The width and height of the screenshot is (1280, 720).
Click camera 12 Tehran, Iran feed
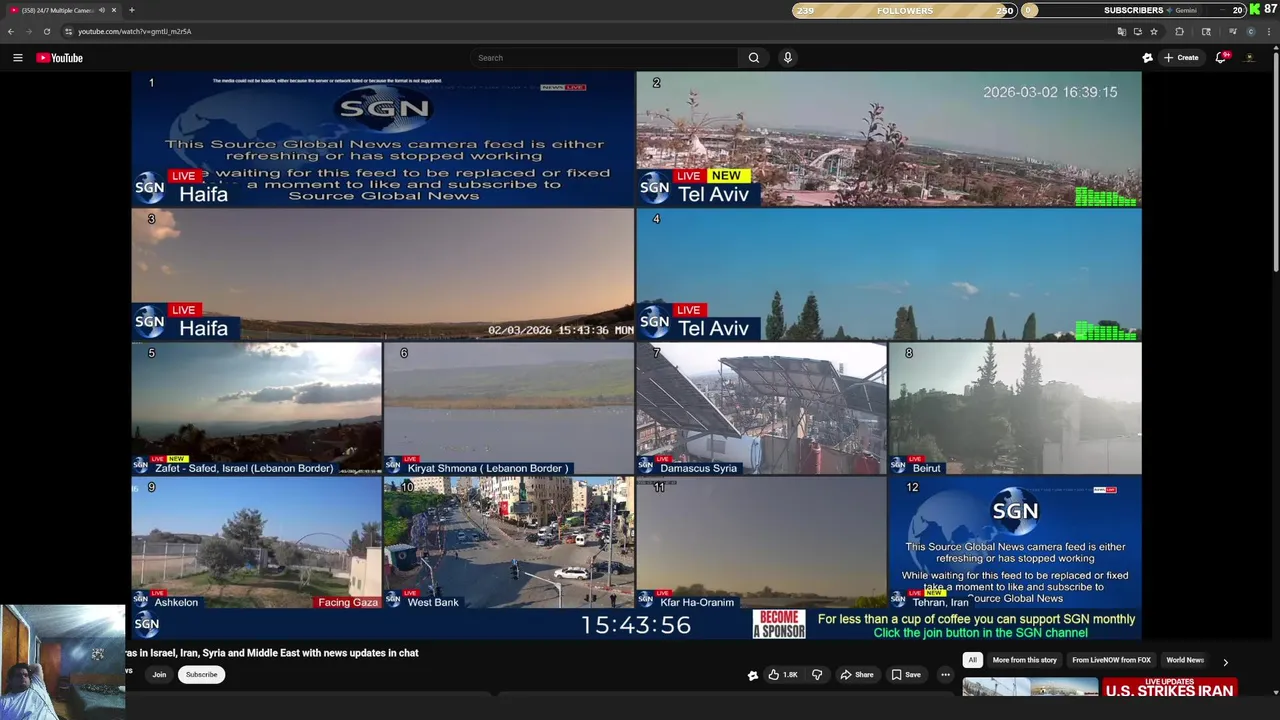[1015, 543]
